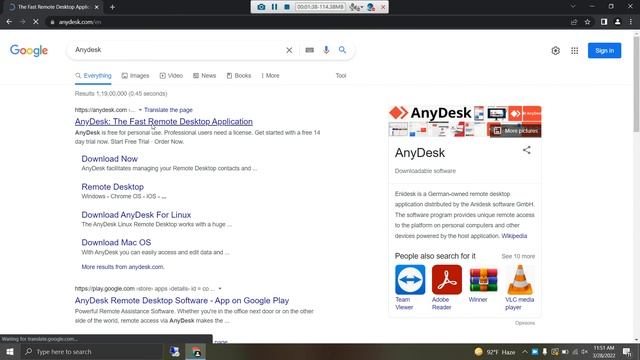This screenshot has height=360, width=640.
Task: Open Chrome three-dot menu
Action: coord(631,22)
